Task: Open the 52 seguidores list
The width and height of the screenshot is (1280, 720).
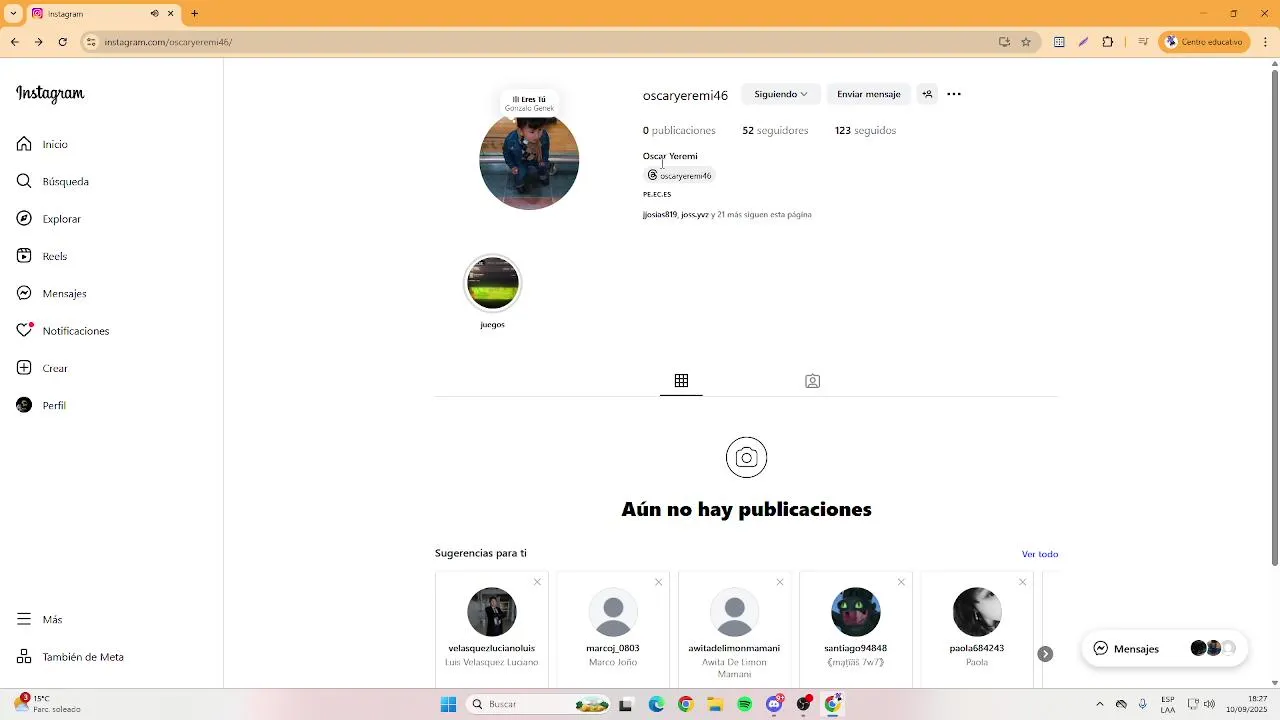Action: coord(775,131)
